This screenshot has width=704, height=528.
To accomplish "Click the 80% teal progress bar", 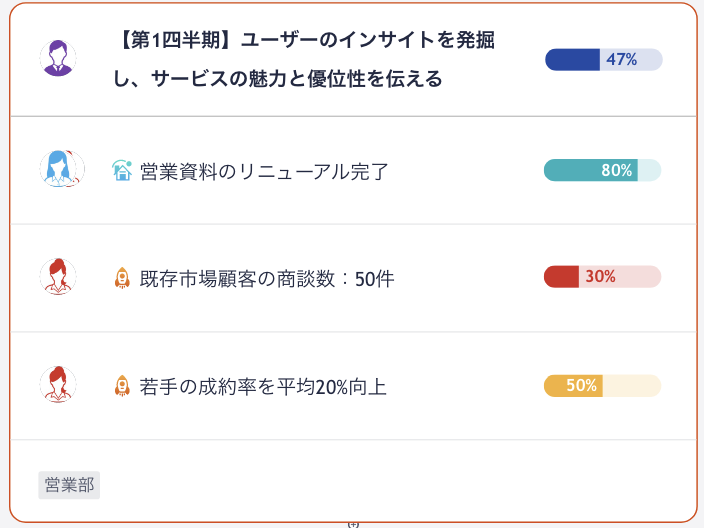I will 603,170.
